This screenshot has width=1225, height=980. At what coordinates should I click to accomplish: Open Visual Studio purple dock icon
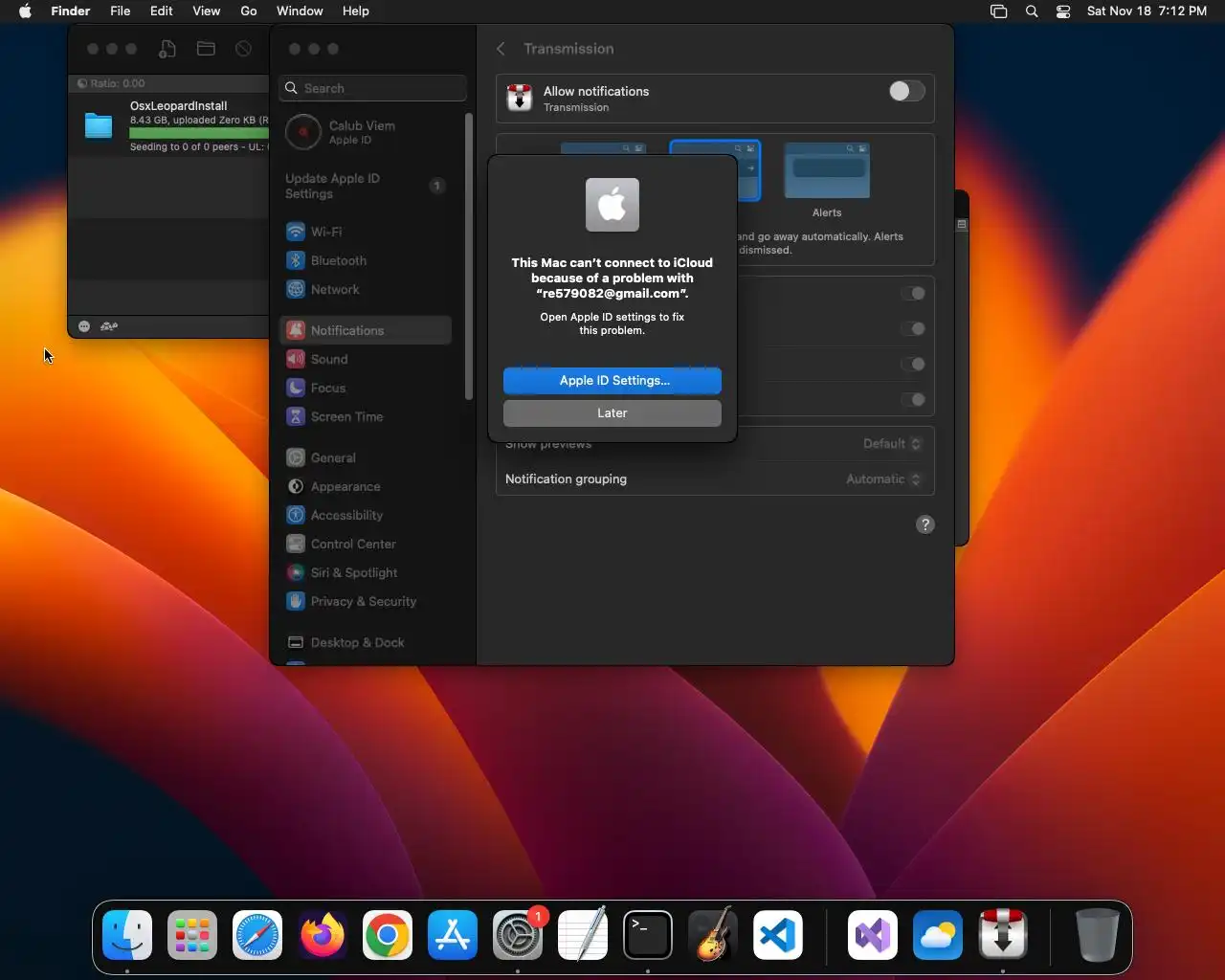click(873, 935)
